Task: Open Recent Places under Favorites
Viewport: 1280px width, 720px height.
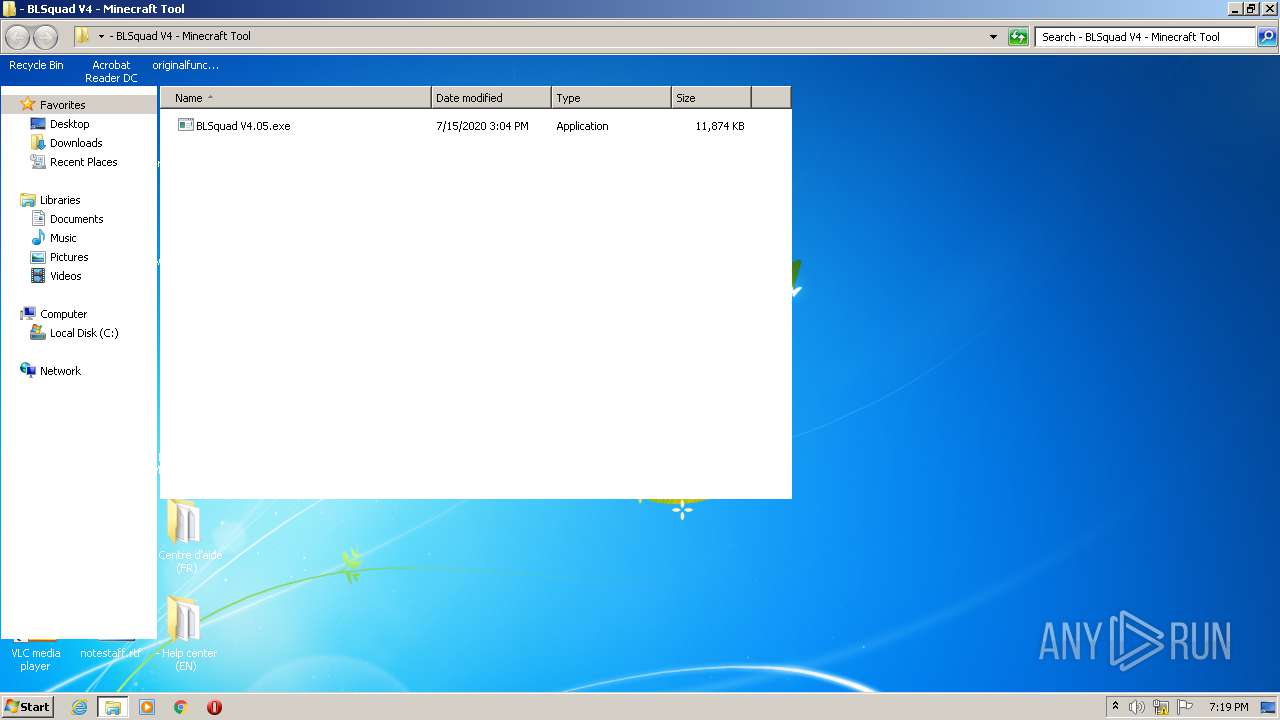Action: [x=84, y=162]
